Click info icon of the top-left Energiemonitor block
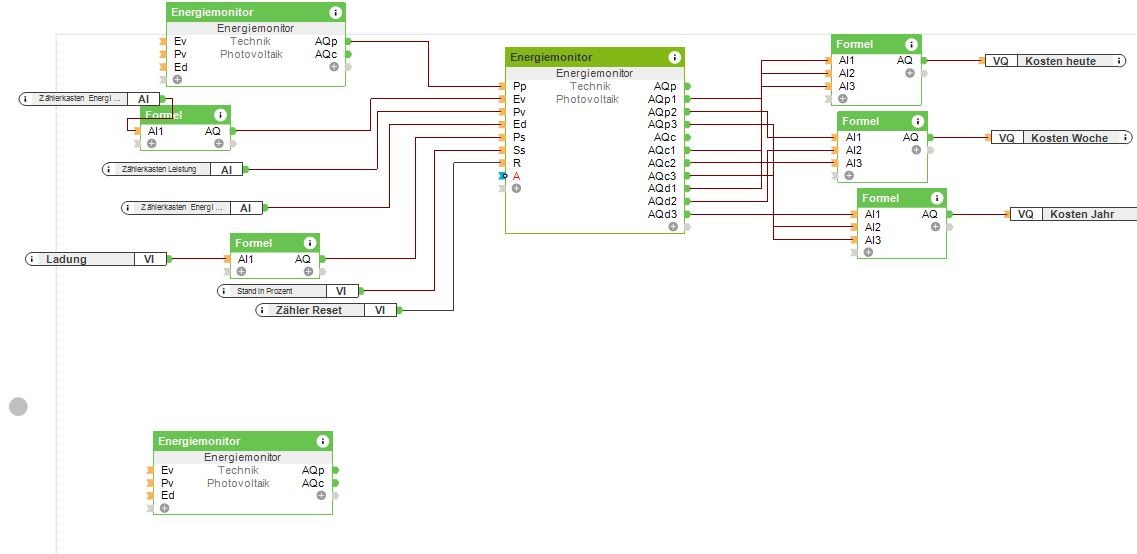 coord(335,12)
